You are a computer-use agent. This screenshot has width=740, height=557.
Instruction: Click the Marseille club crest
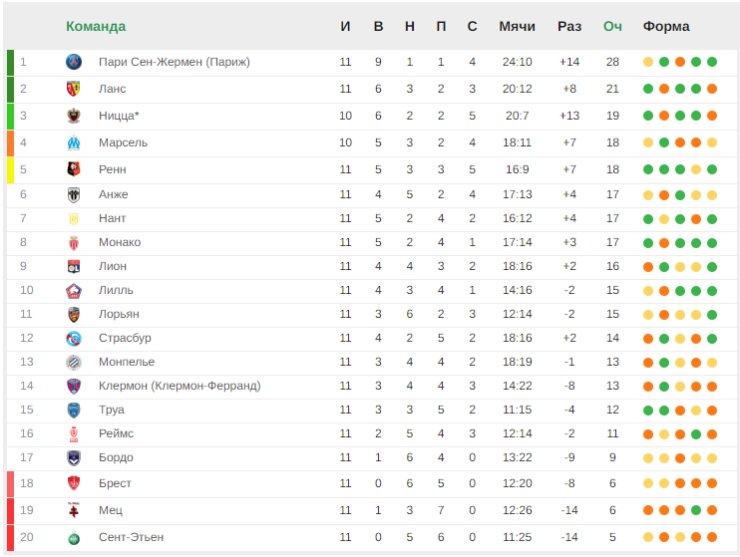point(74,143)
